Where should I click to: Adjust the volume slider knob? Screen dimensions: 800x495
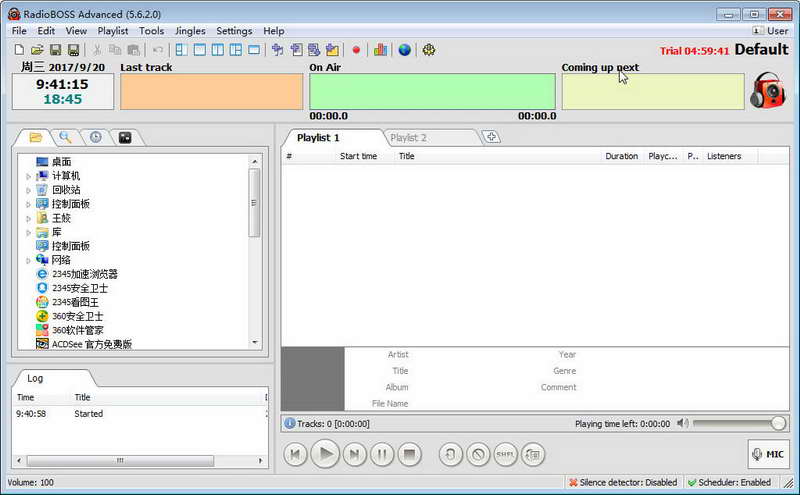(779, 423)
